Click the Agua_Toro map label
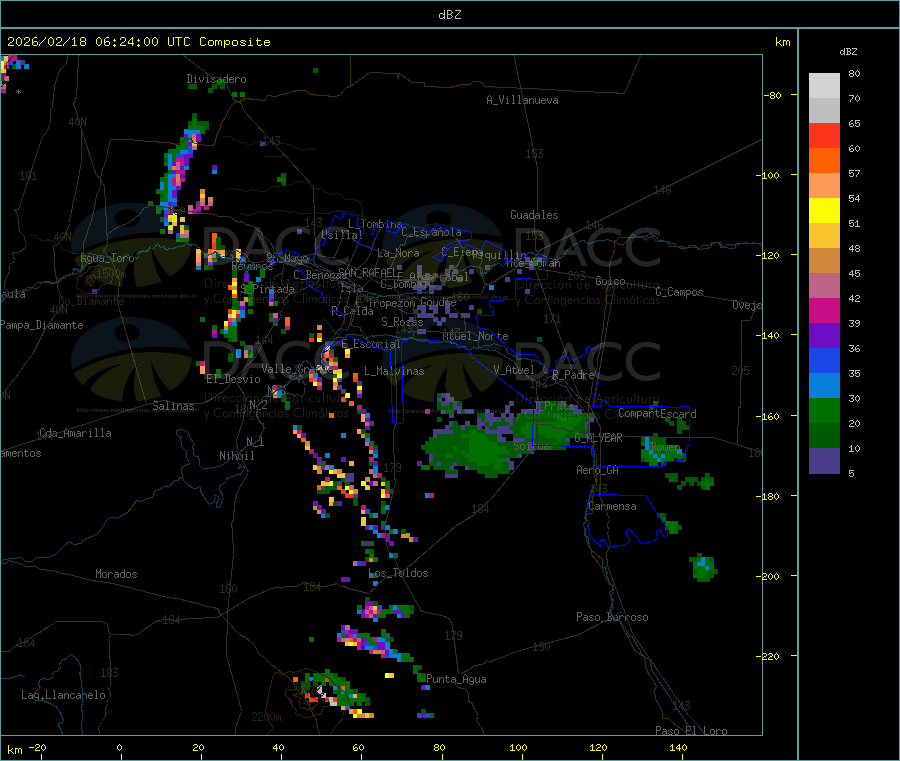 click(107, 258)
